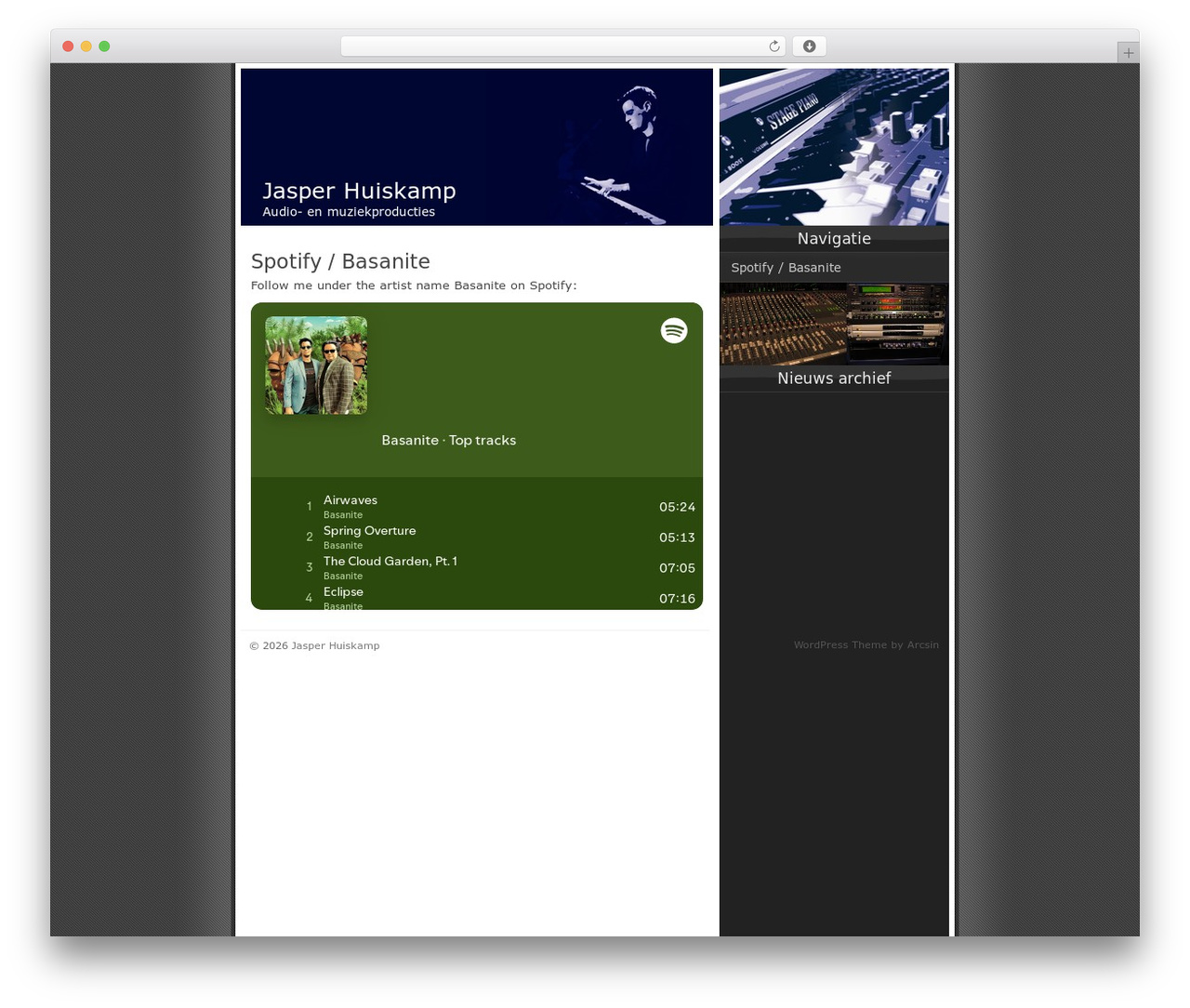Open a new tab with the plus button

(x=1128, y=53)
